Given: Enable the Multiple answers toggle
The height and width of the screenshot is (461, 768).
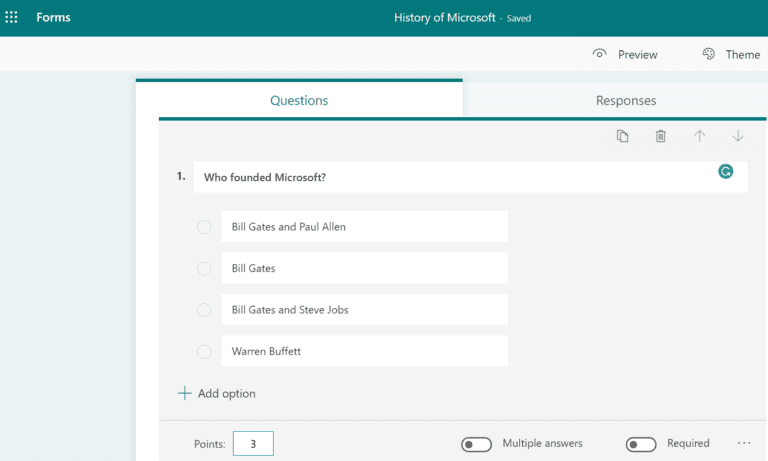Looking at the screenshot, I should (476, 444).
